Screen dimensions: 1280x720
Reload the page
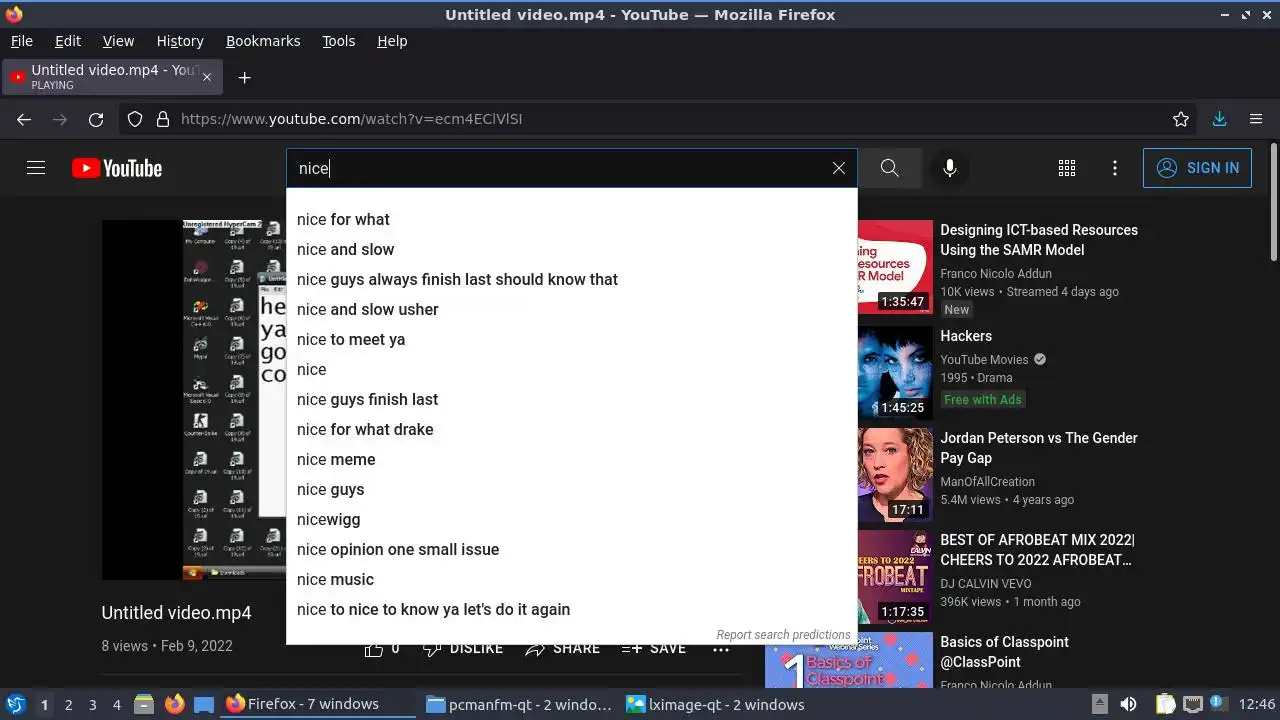pos(96,119)
